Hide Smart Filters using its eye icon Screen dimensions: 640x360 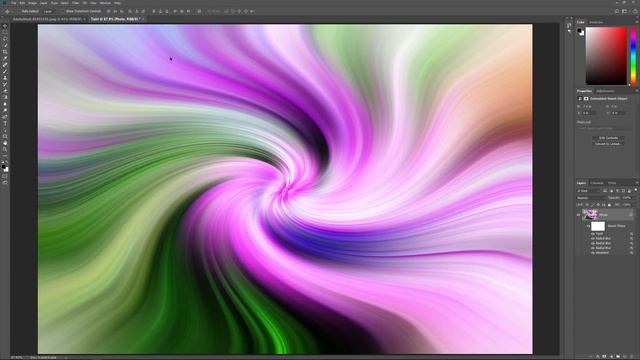(588, 226)
